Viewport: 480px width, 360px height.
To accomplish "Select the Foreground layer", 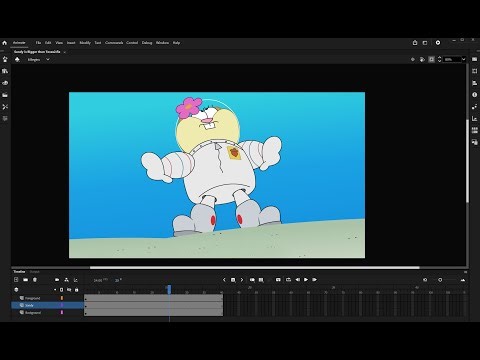I will click(32, 298).
